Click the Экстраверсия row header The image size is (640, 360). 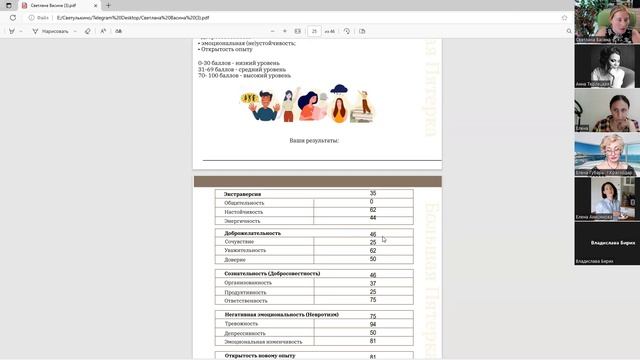[242, 194]
